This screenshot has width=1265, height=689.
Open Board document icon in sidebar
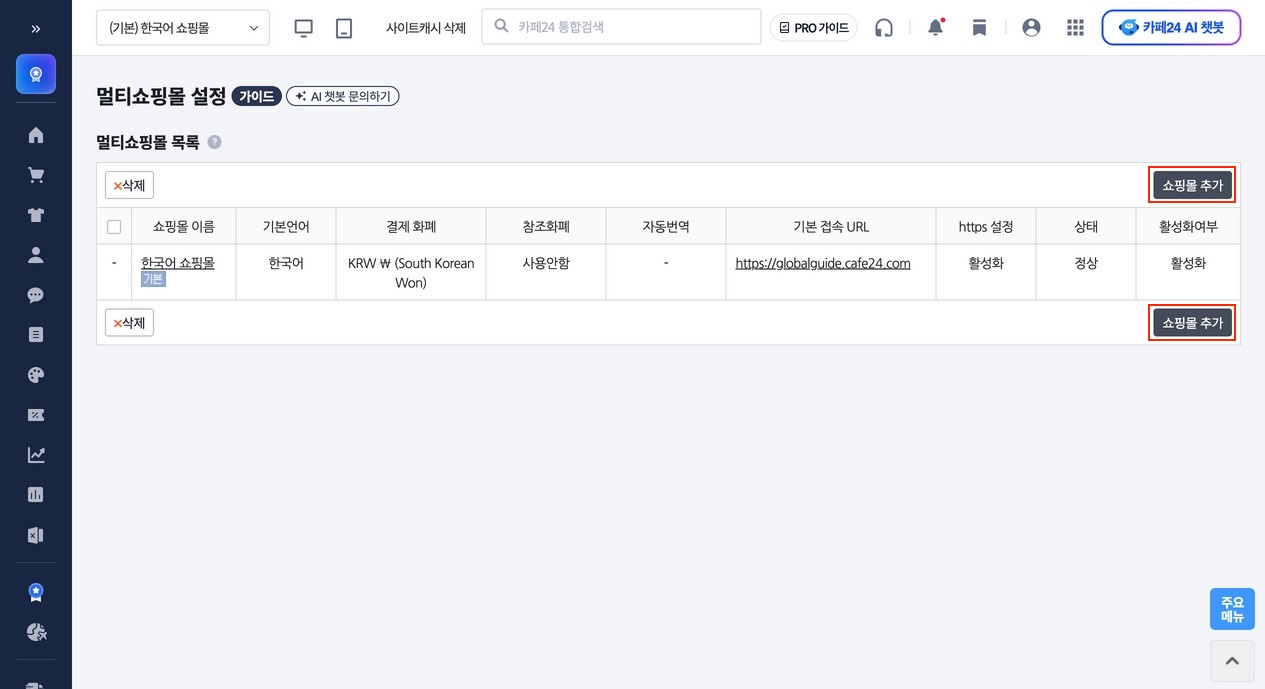coord(36,335)
